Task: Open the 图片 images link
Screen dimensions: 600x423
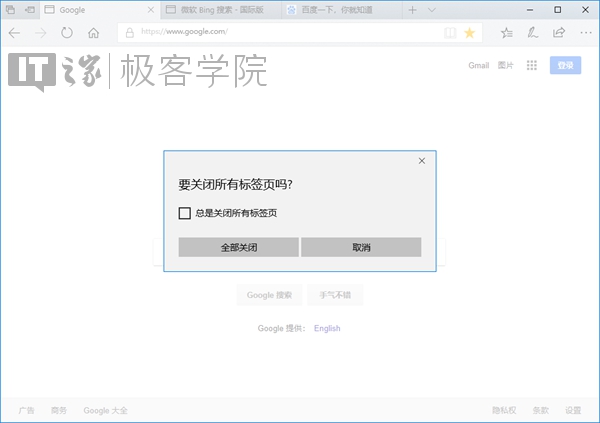Action: point(505,65)
